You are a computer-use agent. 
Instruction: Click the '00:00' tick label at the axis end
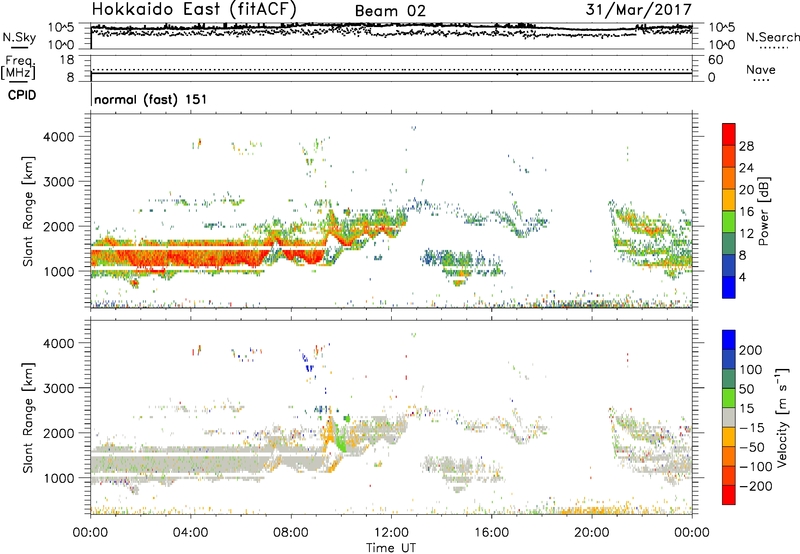[691, 533]
